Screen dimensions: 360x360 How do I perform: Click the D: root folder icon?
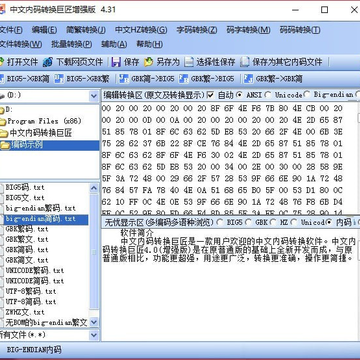point(2,109)
